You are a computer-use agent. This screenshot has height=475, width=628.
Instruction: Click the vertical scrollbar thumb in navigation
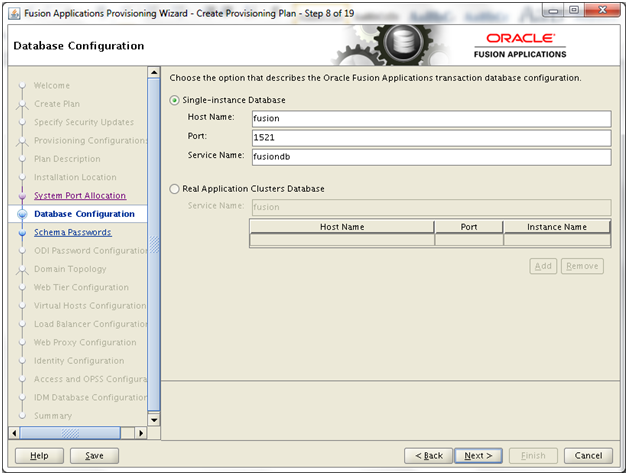(x=154, y=245)
